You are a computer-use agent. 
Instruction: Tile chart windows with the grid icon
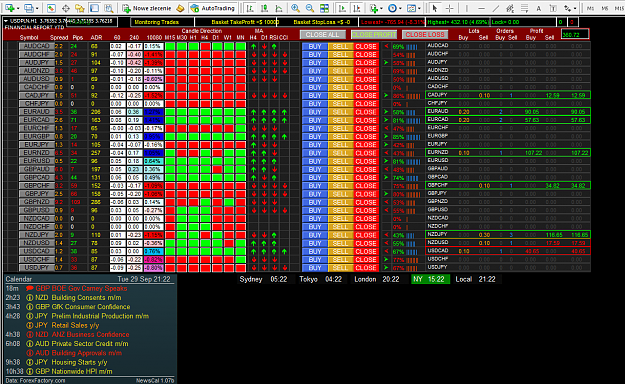324,8
